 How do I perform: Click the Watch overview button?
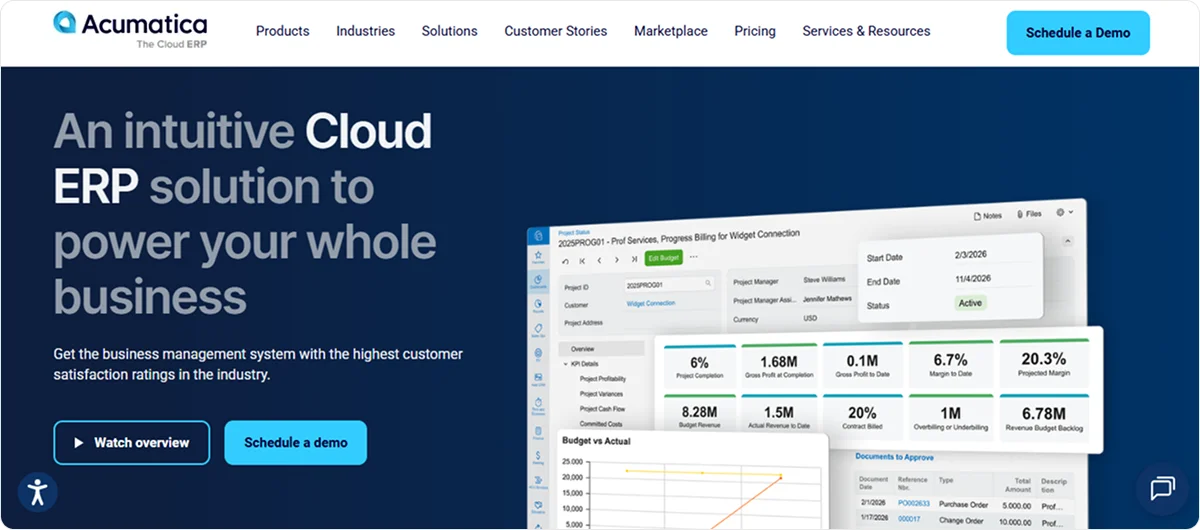pyautogui.click(x=132, y=442)
